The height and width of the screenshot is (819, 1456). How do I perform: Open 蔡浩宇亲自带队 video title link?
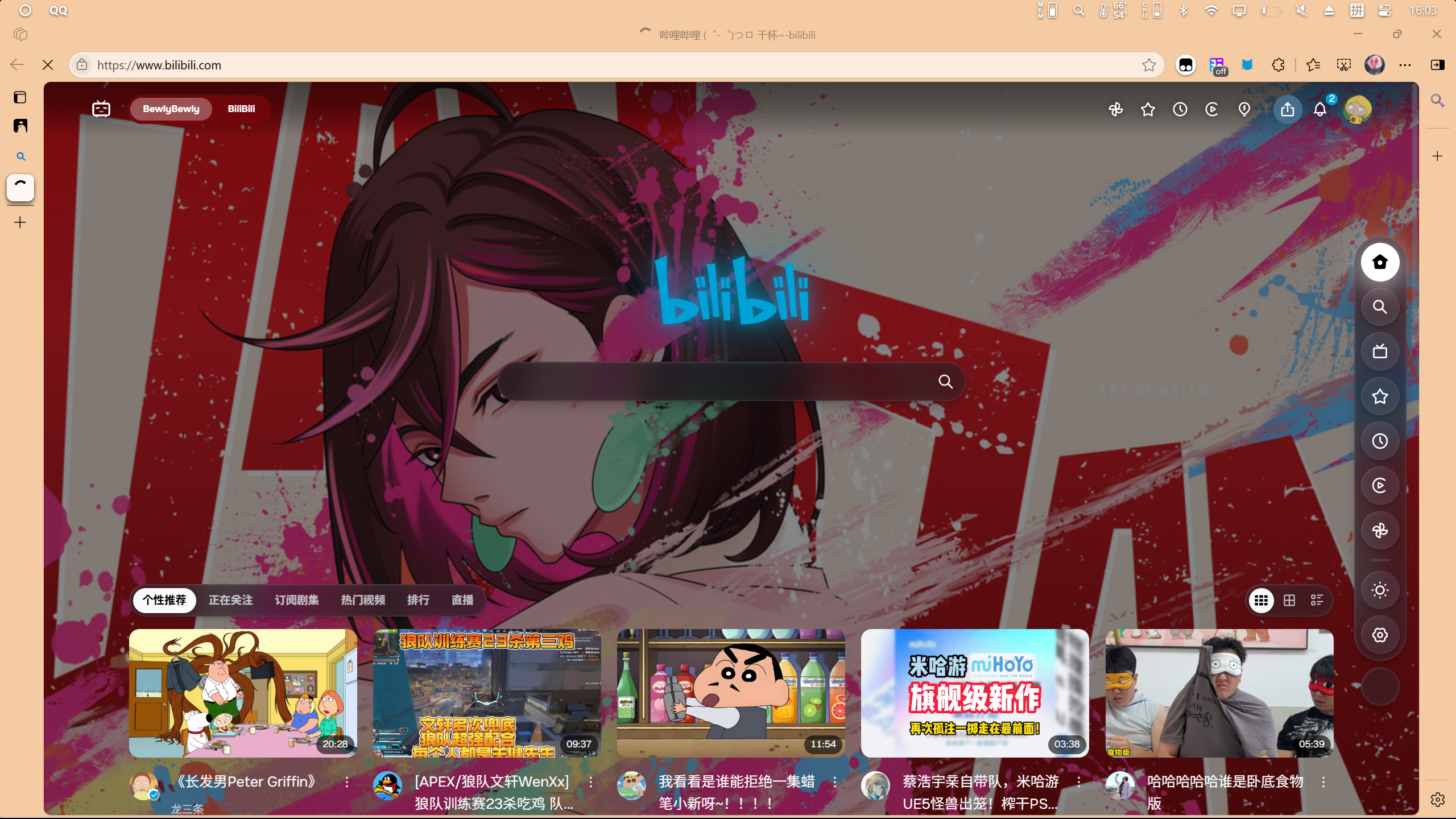[x=981, y=792]
